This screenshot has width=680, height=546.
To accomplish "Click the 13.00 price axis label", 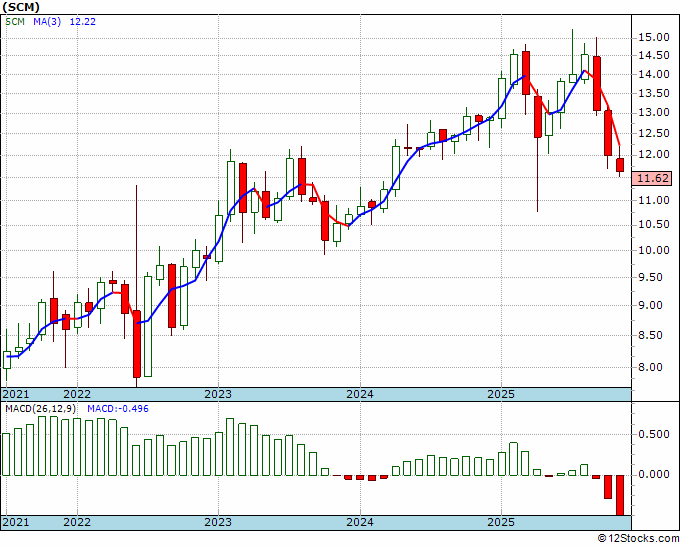I will (654, 113).
